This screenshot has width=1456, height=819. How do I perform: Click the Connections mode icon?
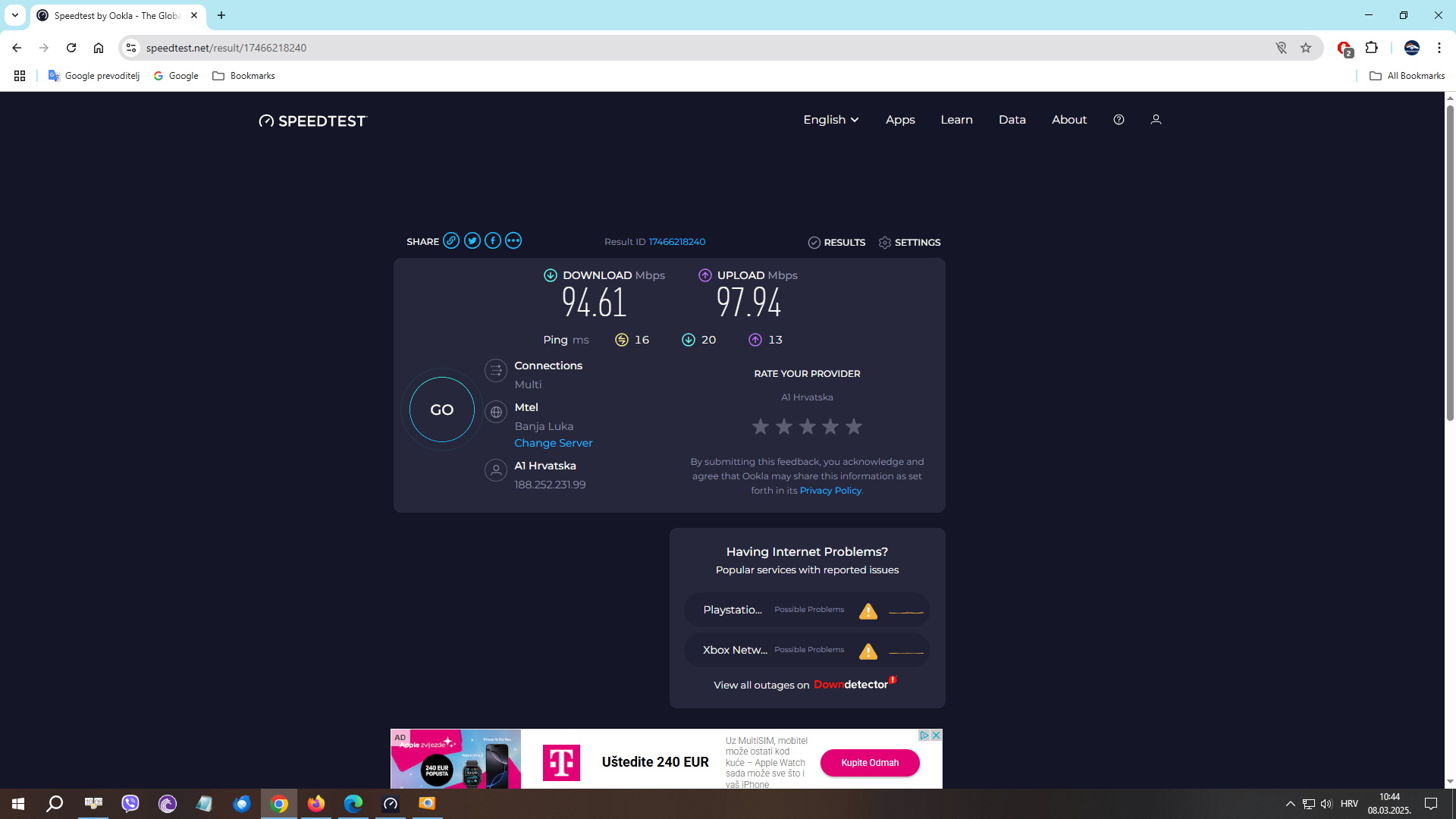[496, 371]
